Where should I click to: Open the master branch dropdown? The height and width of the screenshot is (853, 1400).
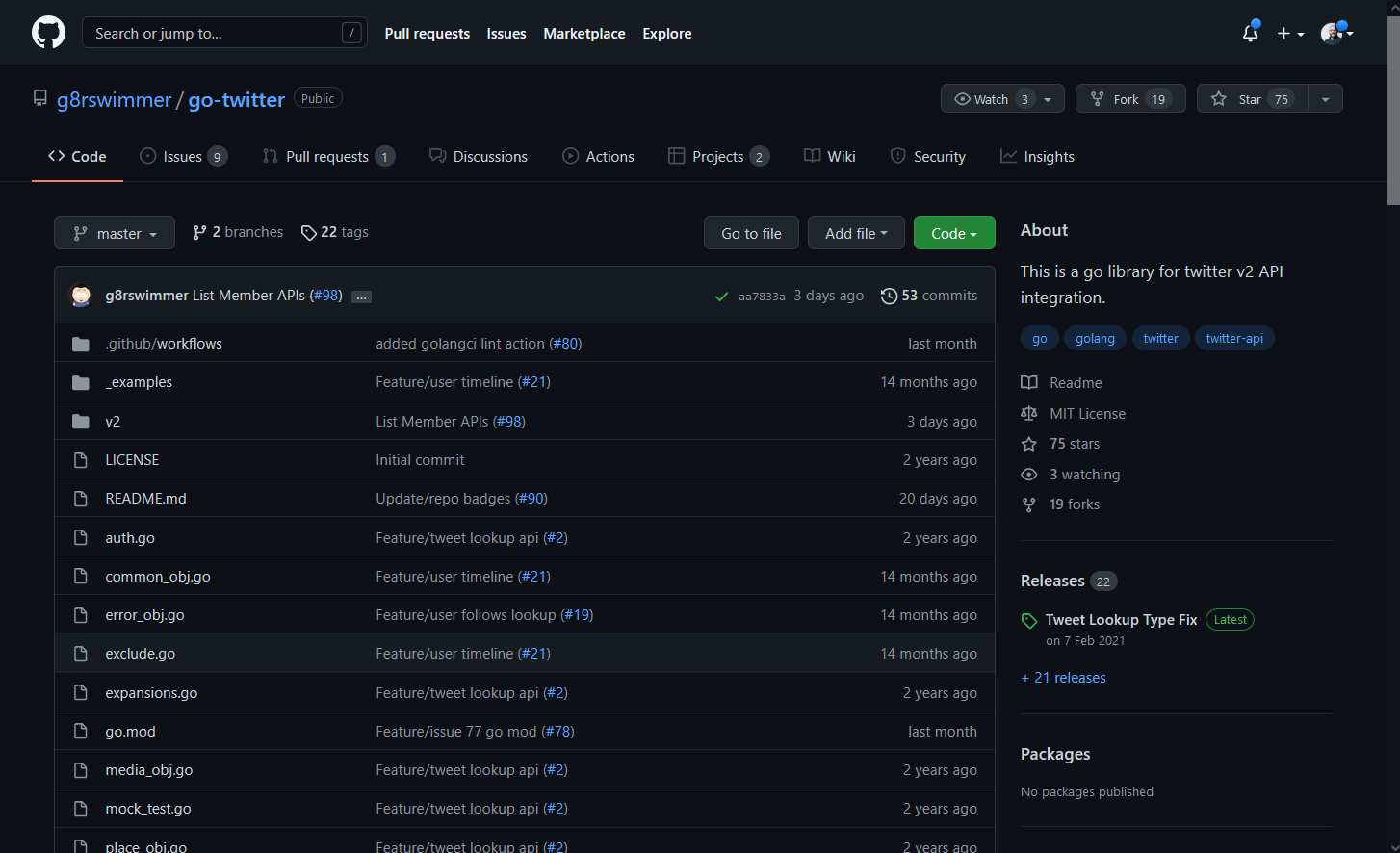pos(114,232)
